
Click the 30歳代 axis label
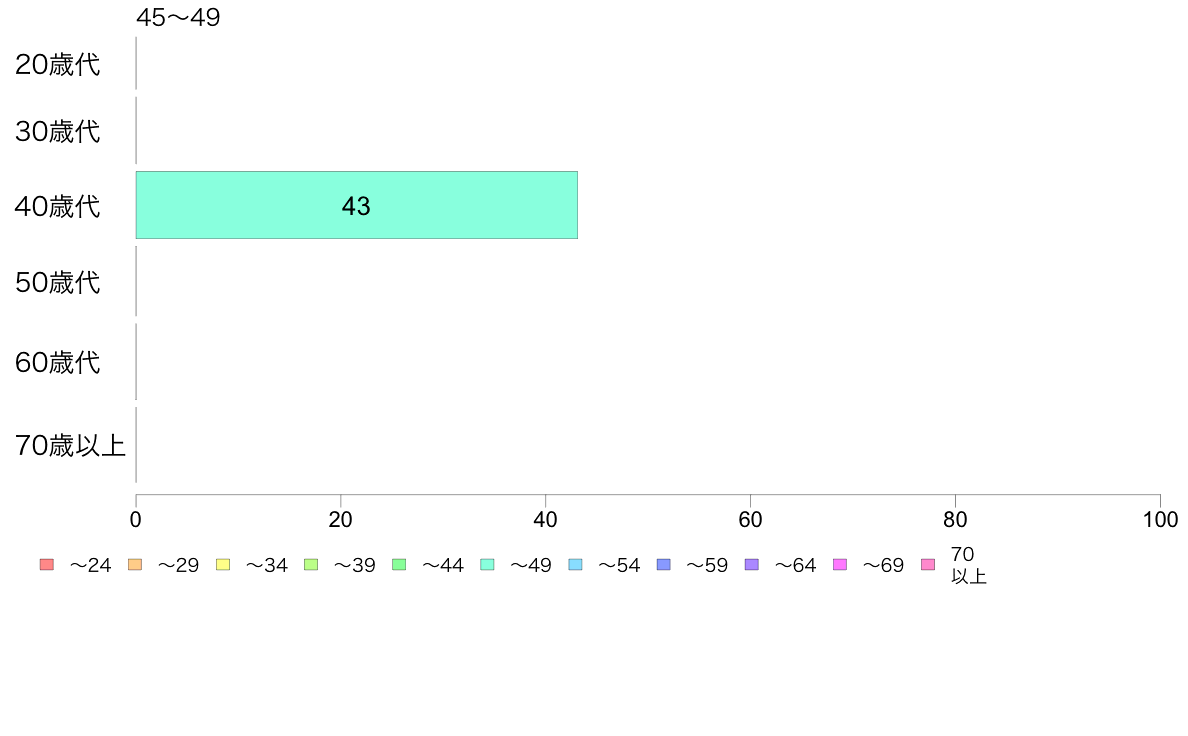58,131
